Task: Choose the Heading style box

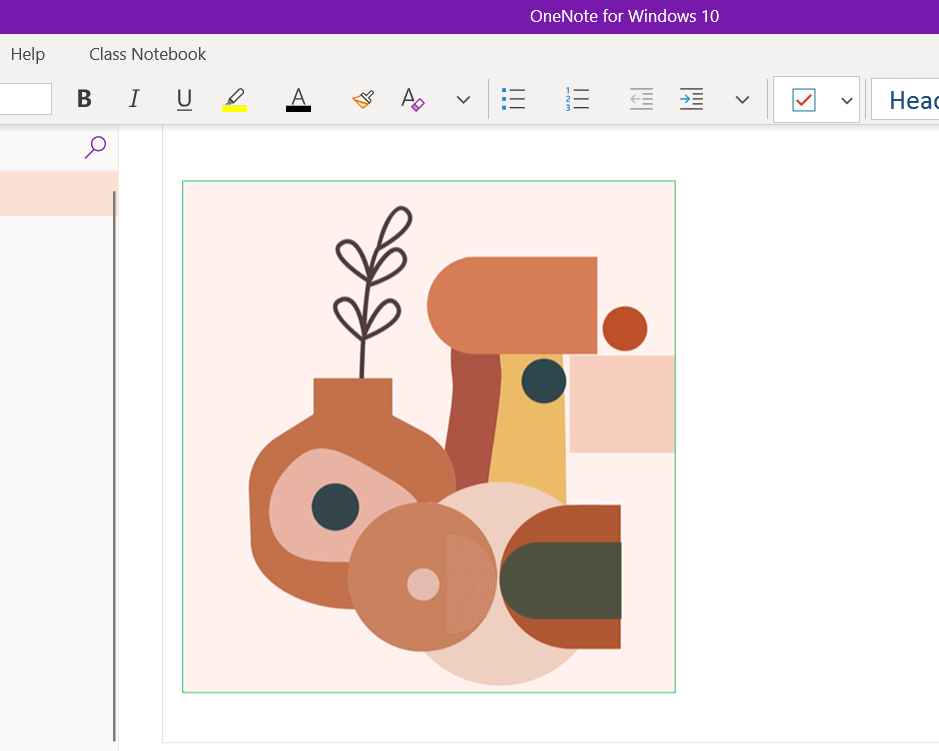Action: tap(906, 100)
